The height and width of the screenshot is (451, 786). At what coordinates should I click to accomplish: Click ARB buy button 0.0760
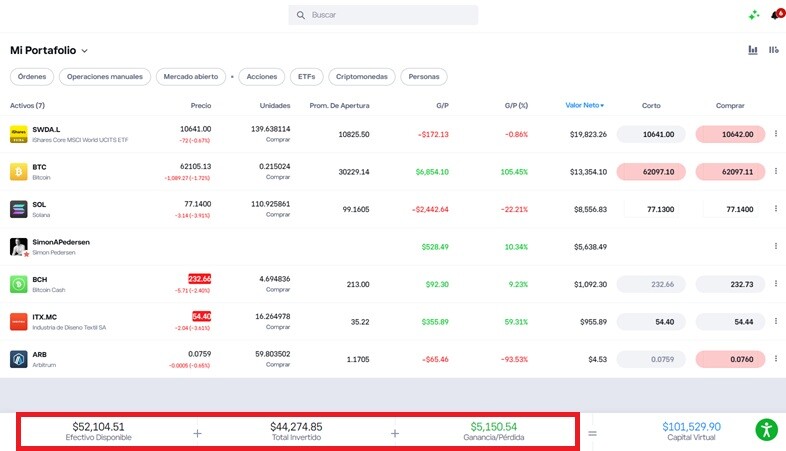pyautogui.click(x=730, y=359)
